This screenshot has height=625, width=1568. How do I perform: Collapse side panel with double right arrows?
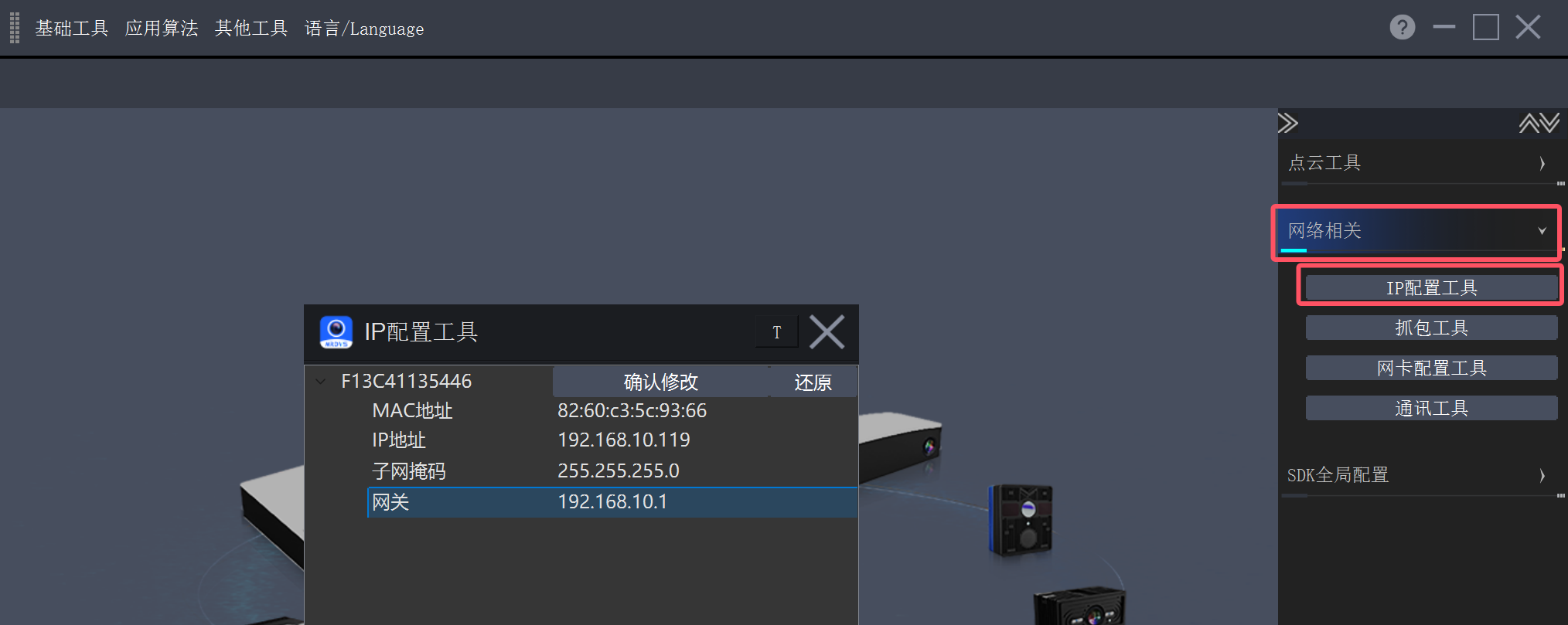click(x=1288, y=123)
